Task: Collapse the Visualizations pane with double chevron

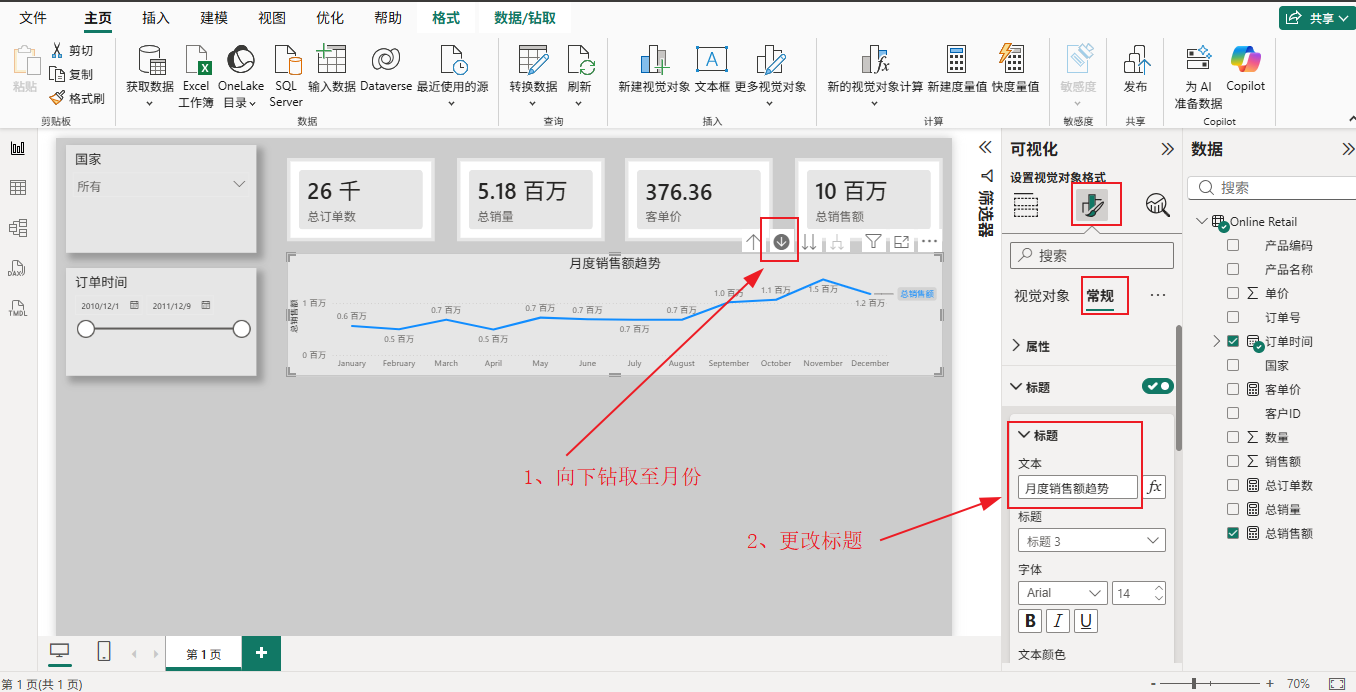Action: pos(1167,149)
